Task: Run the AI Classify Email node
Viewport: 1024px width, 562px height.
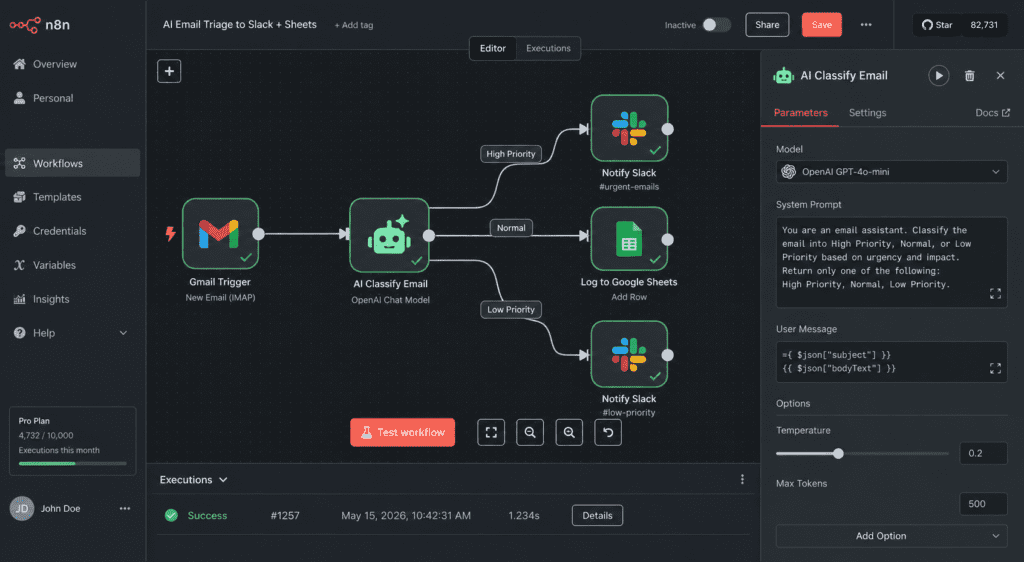Action: 938,76
